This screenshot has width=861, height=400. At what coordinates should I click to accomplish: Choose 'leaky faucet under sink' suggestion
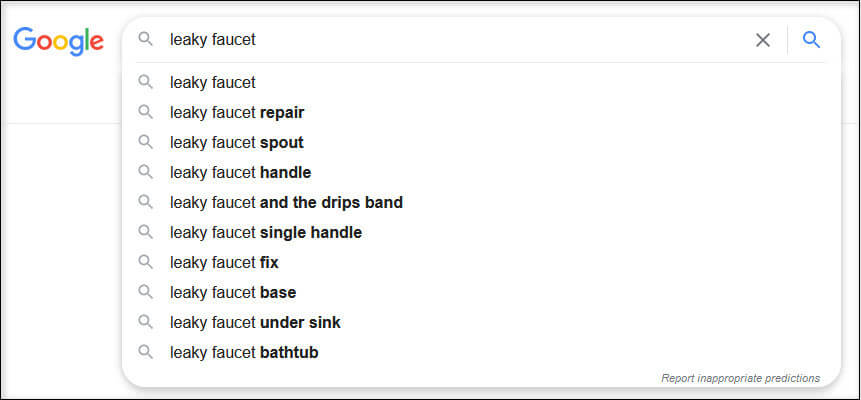[x=481, y=322]
